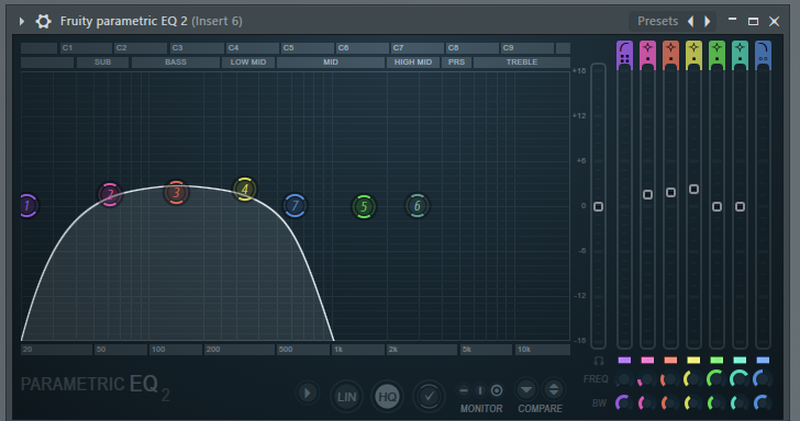Select band 2 pink color token

[x=647, y=360]
